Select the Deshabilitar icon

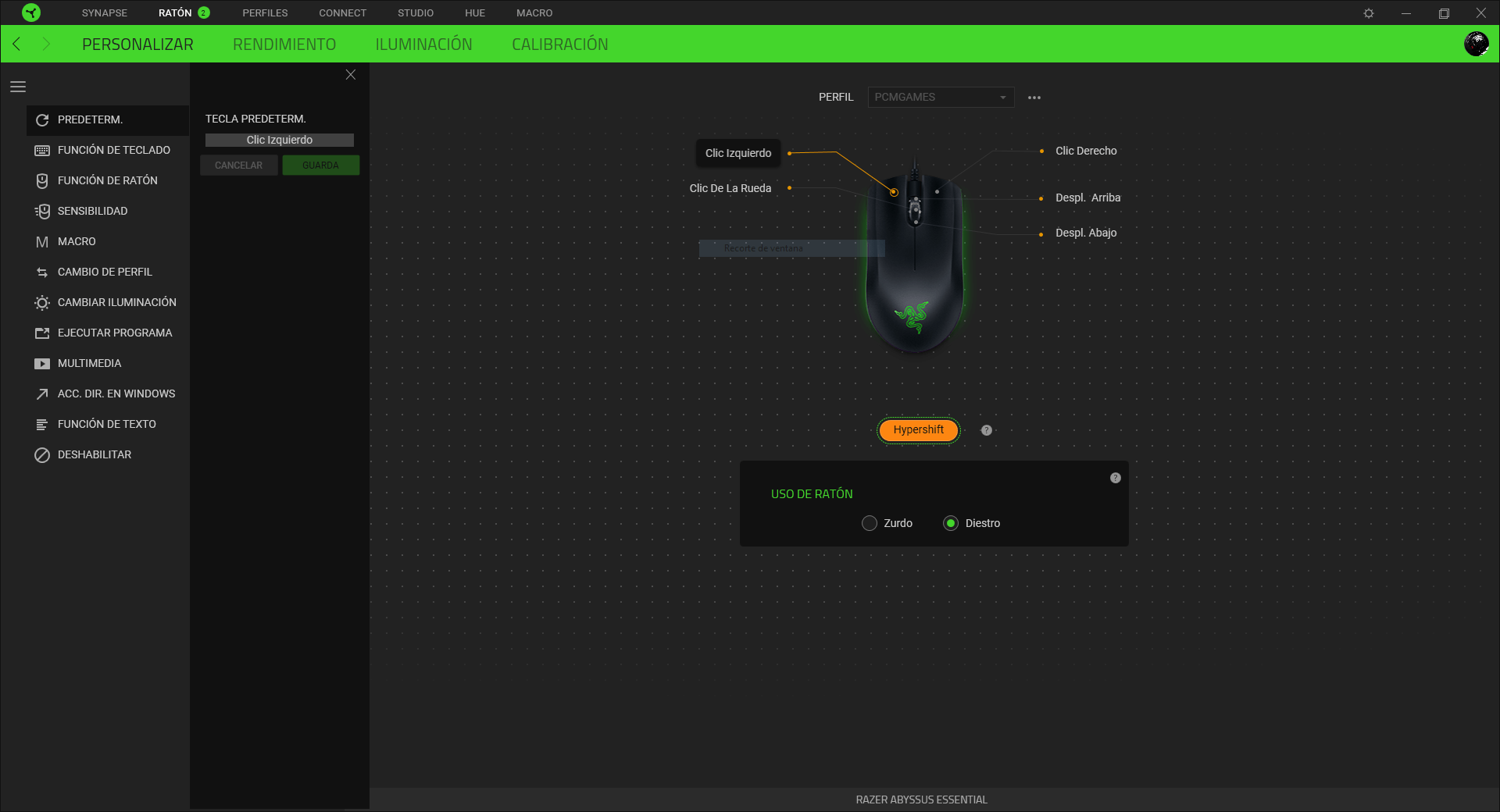pyautogui.click(x=42, y=455)
